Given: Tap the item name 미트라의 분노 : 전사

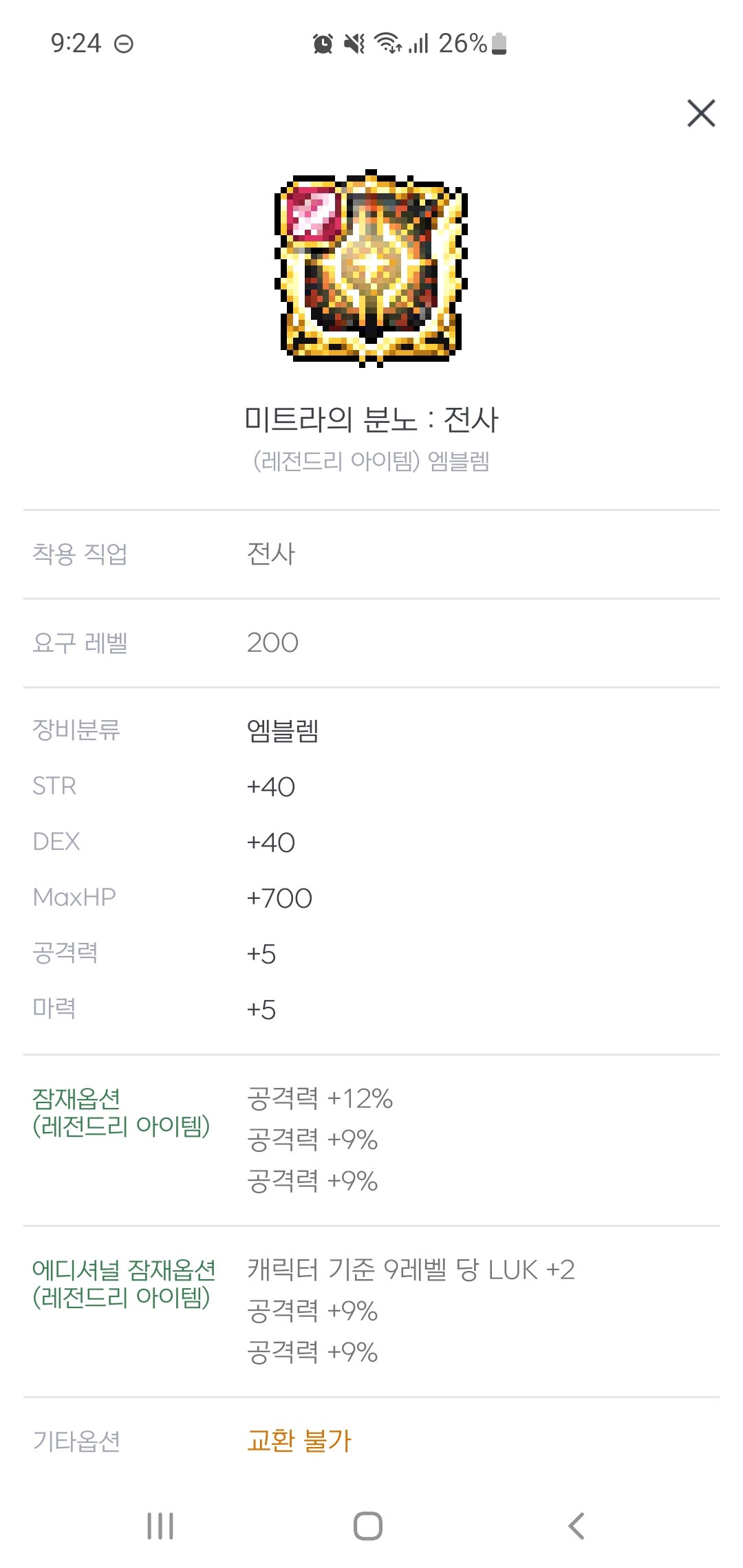Looking at the screenshot, I should [371, 420].
